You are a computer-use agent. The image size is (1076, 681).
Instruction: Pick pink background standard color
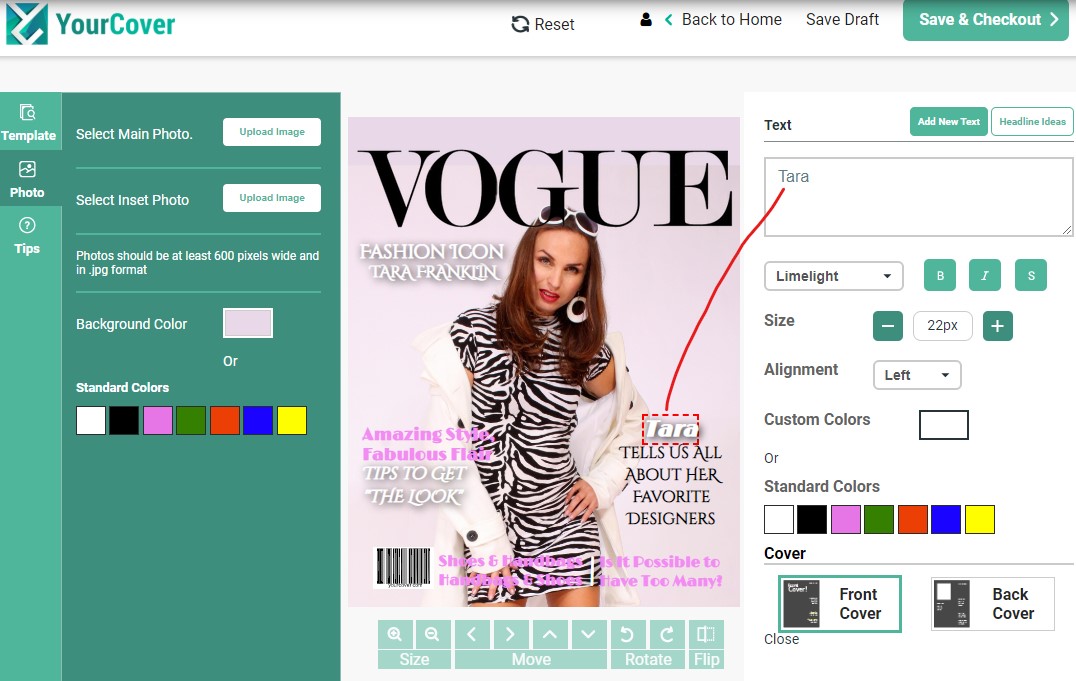click(x=158, y=420)
